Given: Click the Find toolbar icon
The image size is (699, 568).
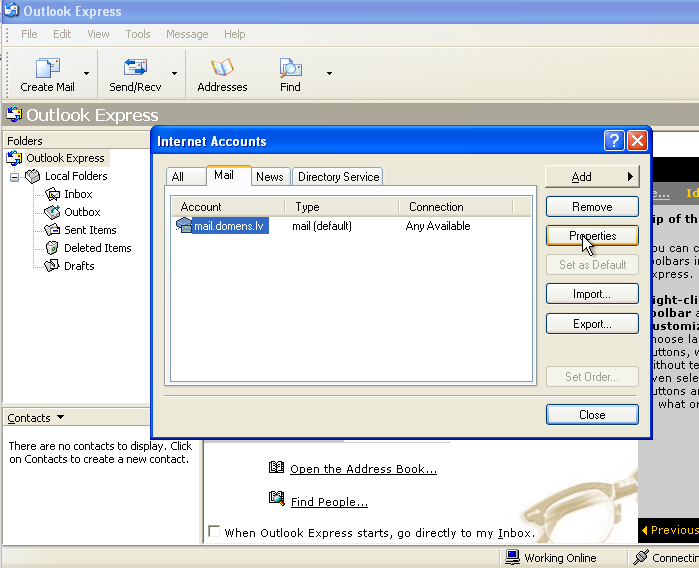Looking at the screenshot, I should click(x=290, y=68).
